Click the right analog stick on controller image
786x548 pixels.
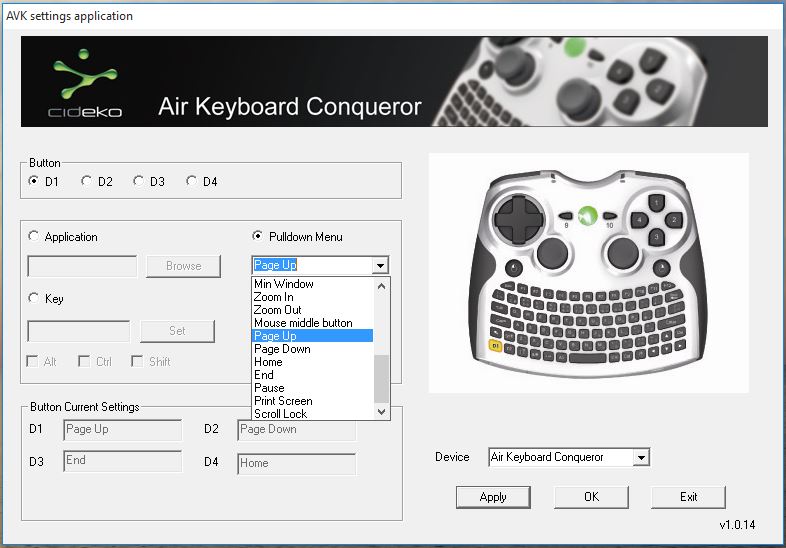coord(623,253)
